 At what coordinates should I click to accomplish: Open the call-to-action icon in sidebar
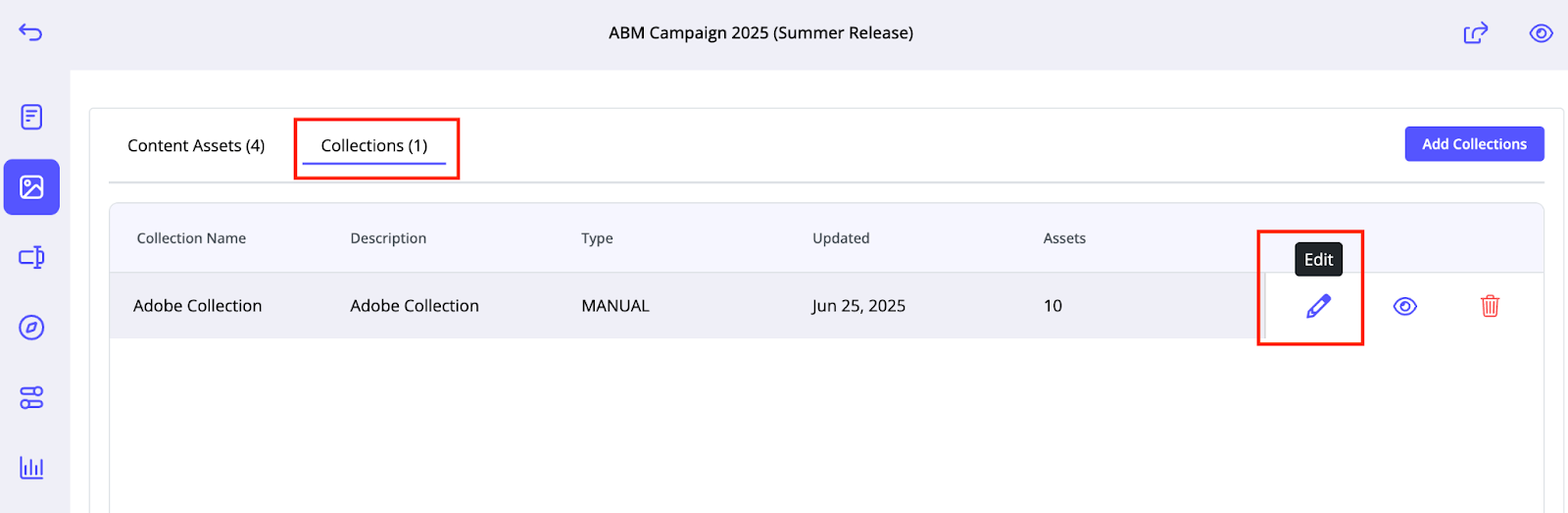pyautogui.click(x=31, y=257)
